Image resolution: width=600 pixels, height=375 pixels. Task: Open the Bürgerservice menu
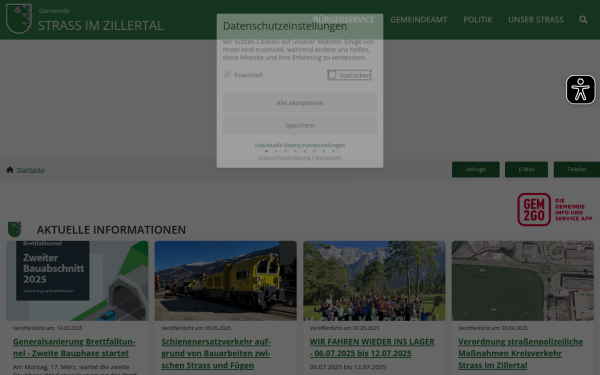(x=344, y=20)
